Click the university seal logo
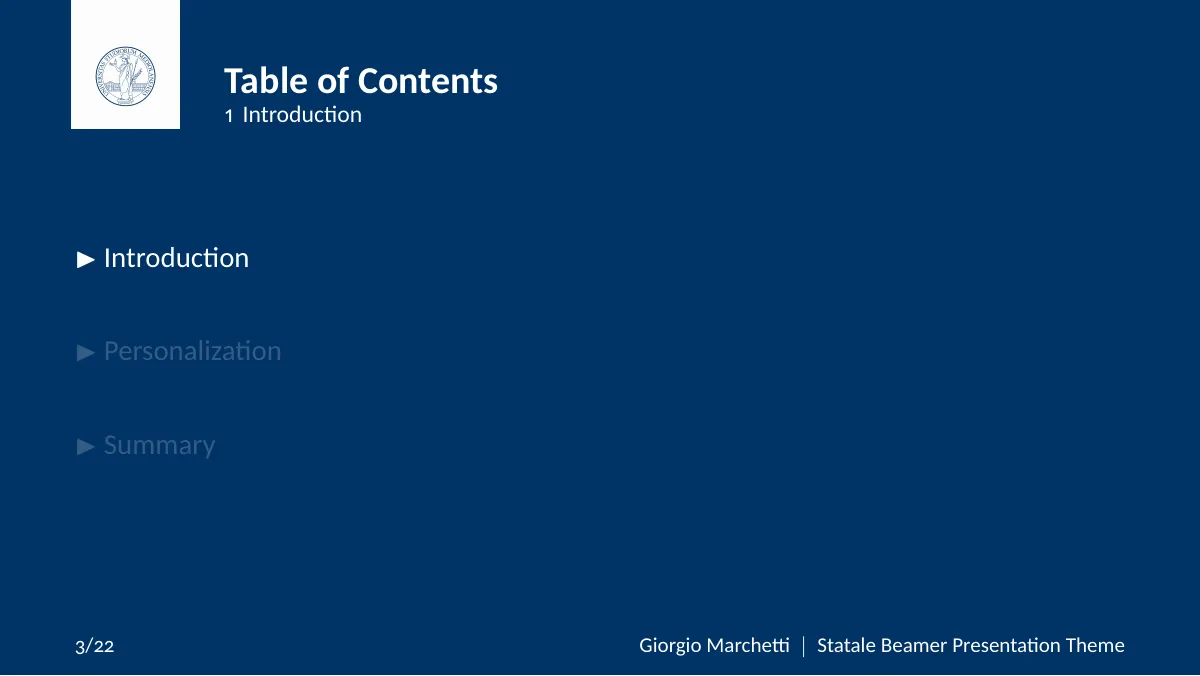 (x=126, y=77)
